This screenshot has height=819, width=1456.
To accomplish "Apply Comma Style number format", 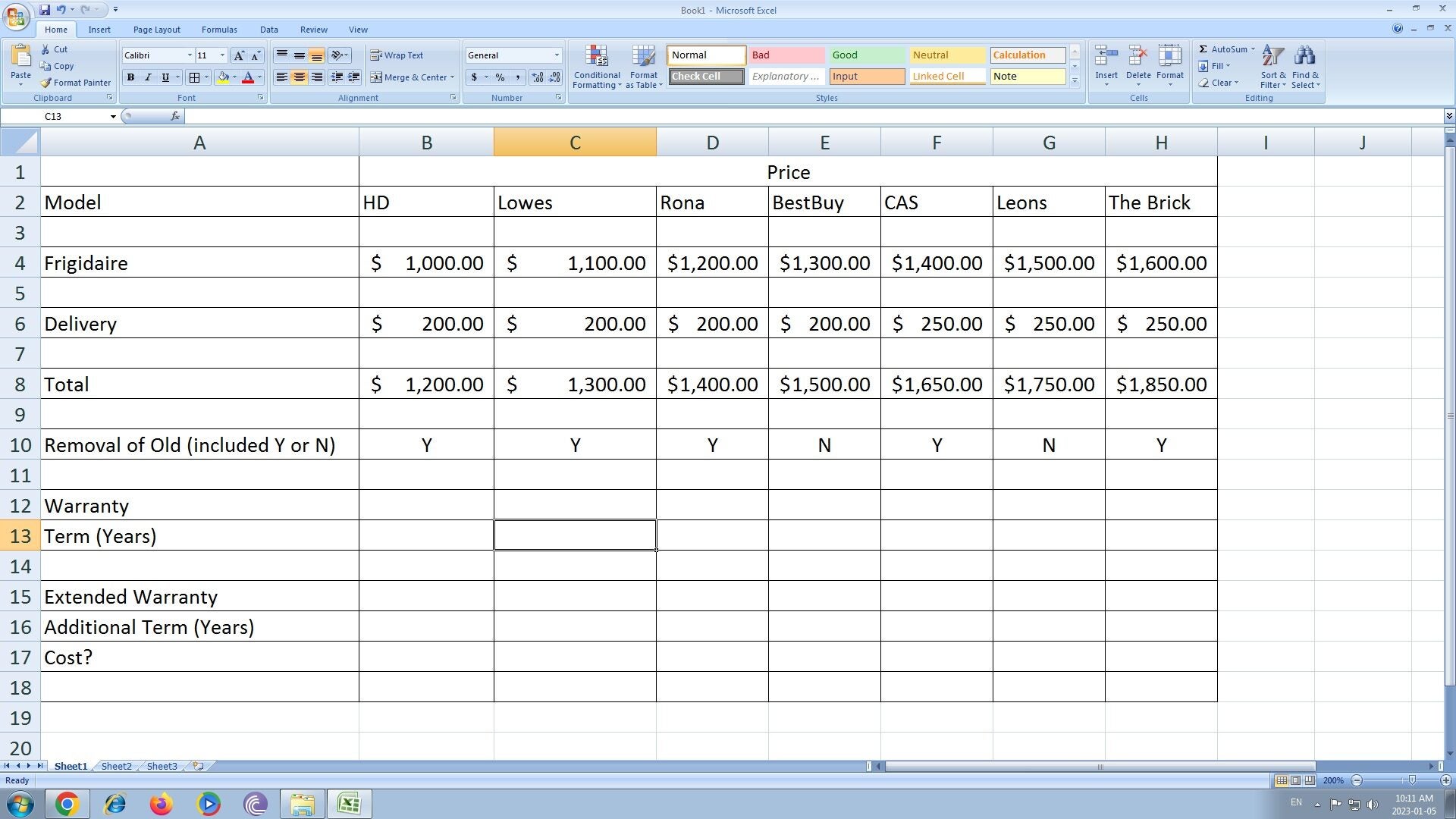I will (x=518, y=77).
